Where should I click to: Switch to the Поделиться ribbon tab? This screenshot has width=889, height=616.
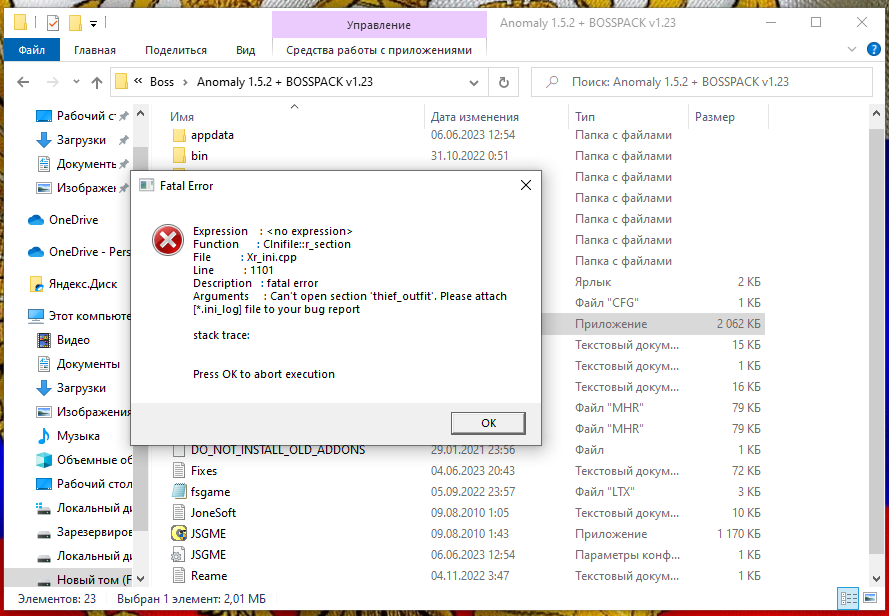[176, 50]
